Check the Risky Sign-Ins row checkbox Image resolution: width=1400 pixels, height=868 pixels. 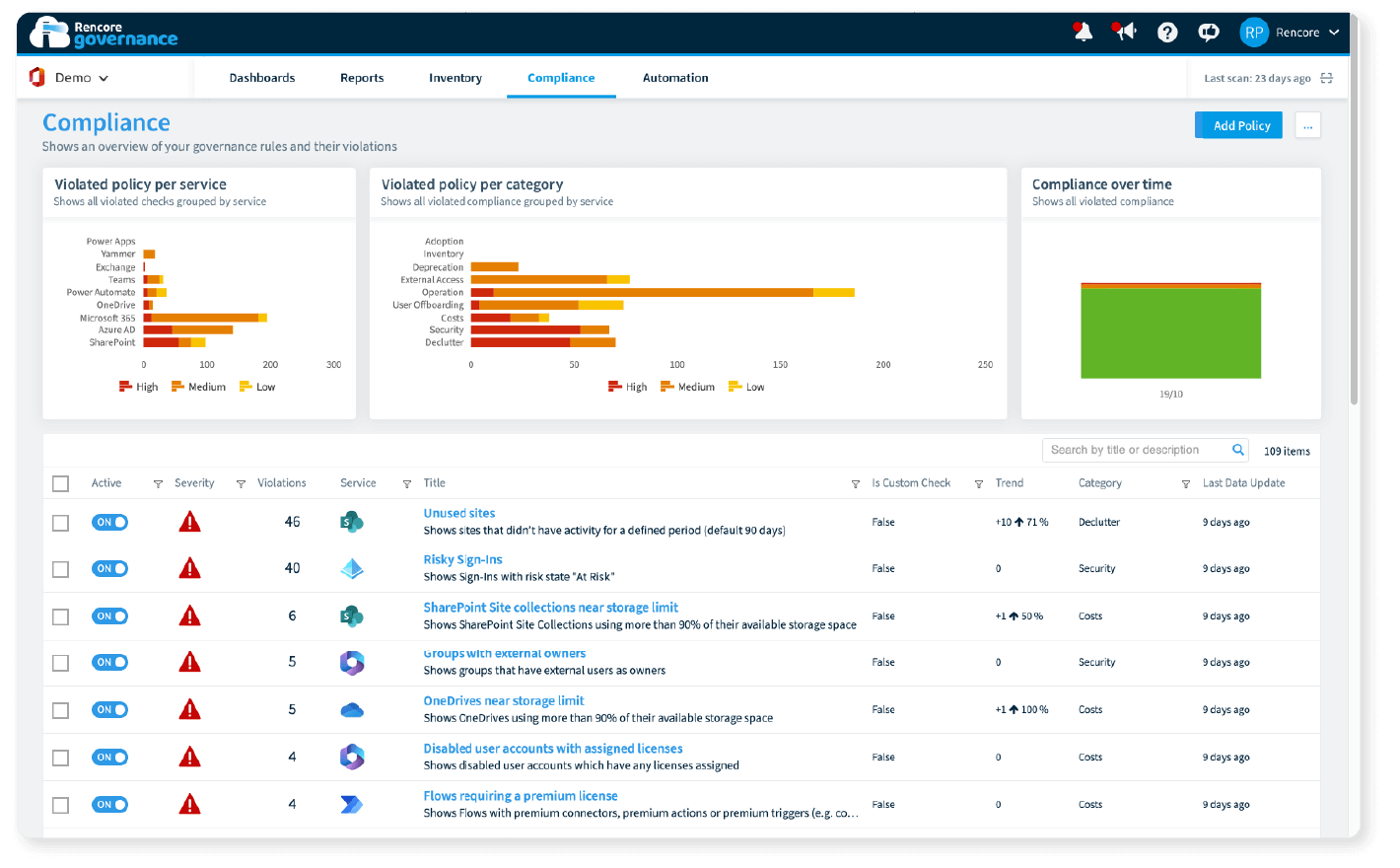(61, 569)
